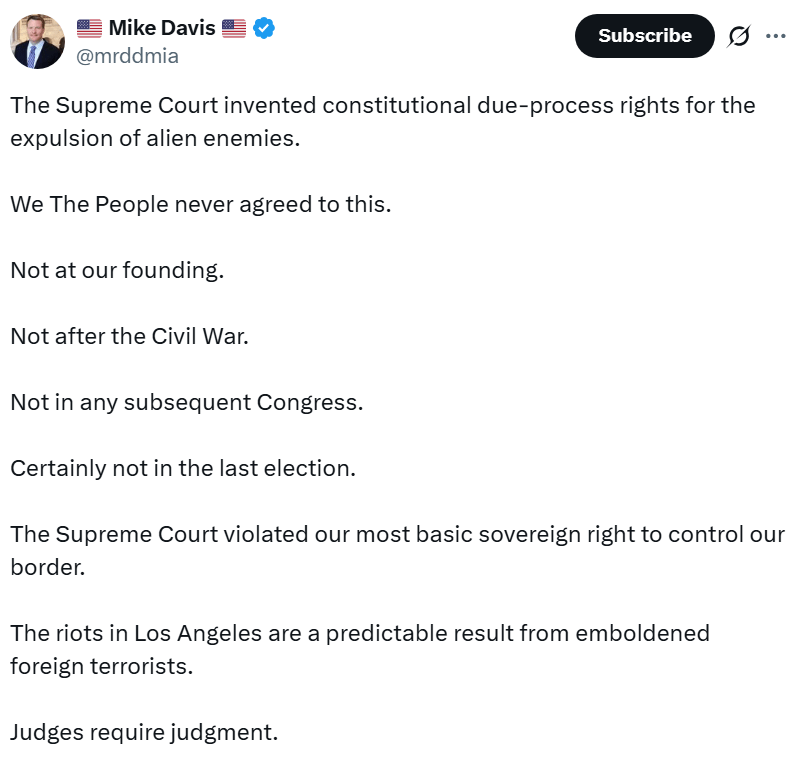Screen dimensions: 794x759
Task: Click the "expulsion of alien enemies" line
Action: (x=155, y=138)
